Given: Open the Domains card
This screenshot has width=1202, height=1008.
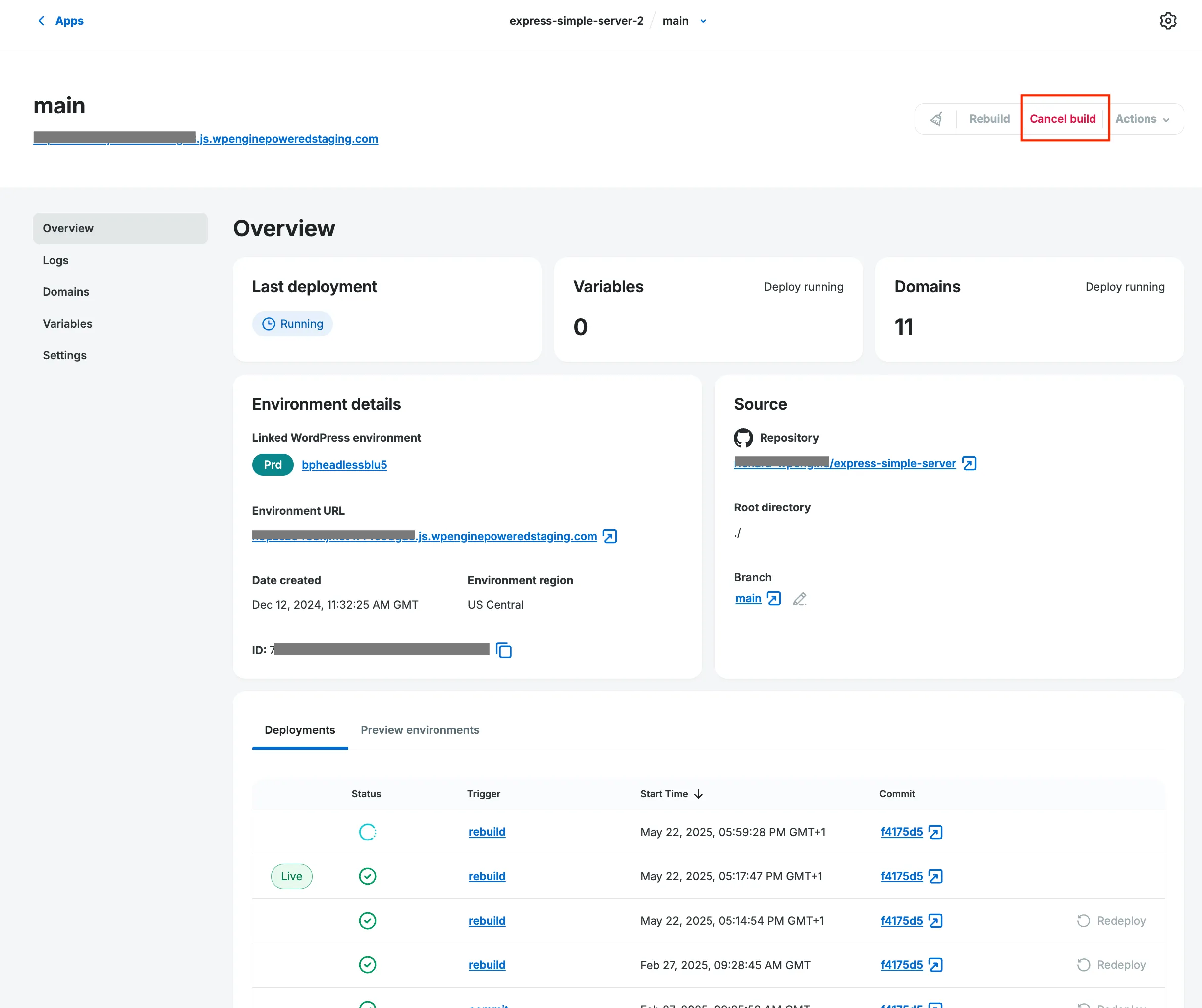Looking at the screenshot, I should [1029, 309].
